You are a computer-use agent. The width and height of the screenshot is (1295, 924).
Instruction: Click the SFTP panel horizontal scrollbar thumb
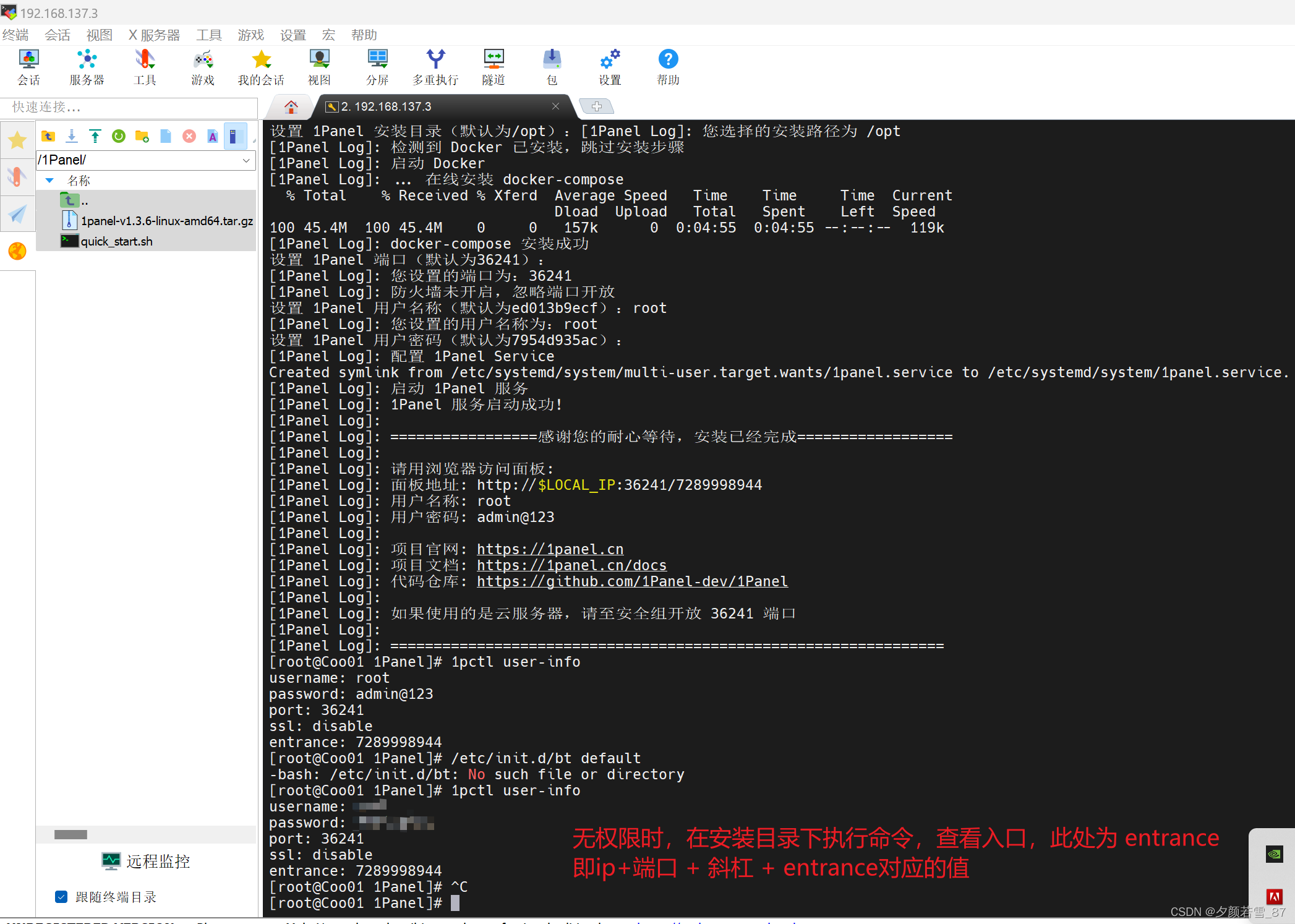click(x=71, y=834)
